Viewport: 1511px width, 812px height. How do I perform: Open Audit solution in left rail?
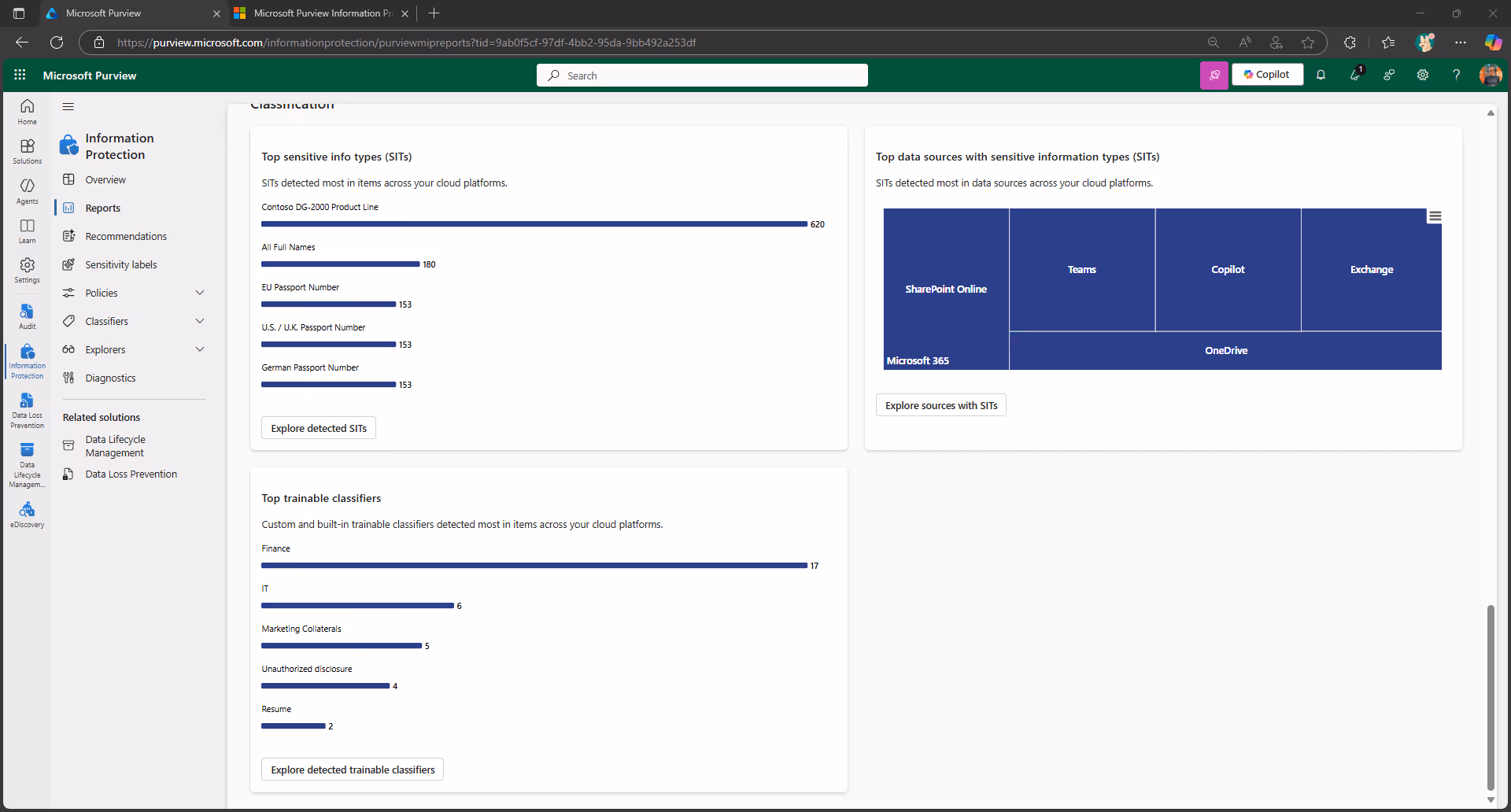click(28, 316)
